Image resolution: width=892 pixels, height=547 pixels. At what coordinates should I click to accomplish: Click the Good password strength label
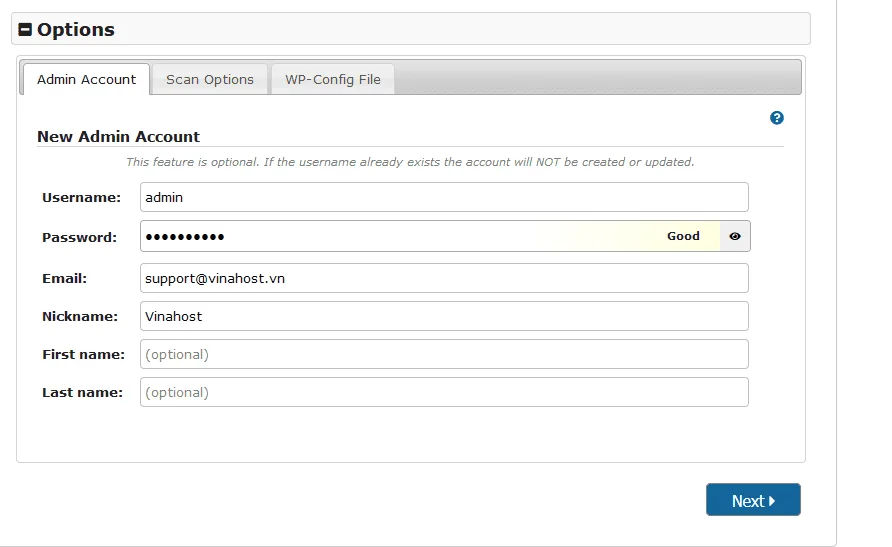(683, 236)
